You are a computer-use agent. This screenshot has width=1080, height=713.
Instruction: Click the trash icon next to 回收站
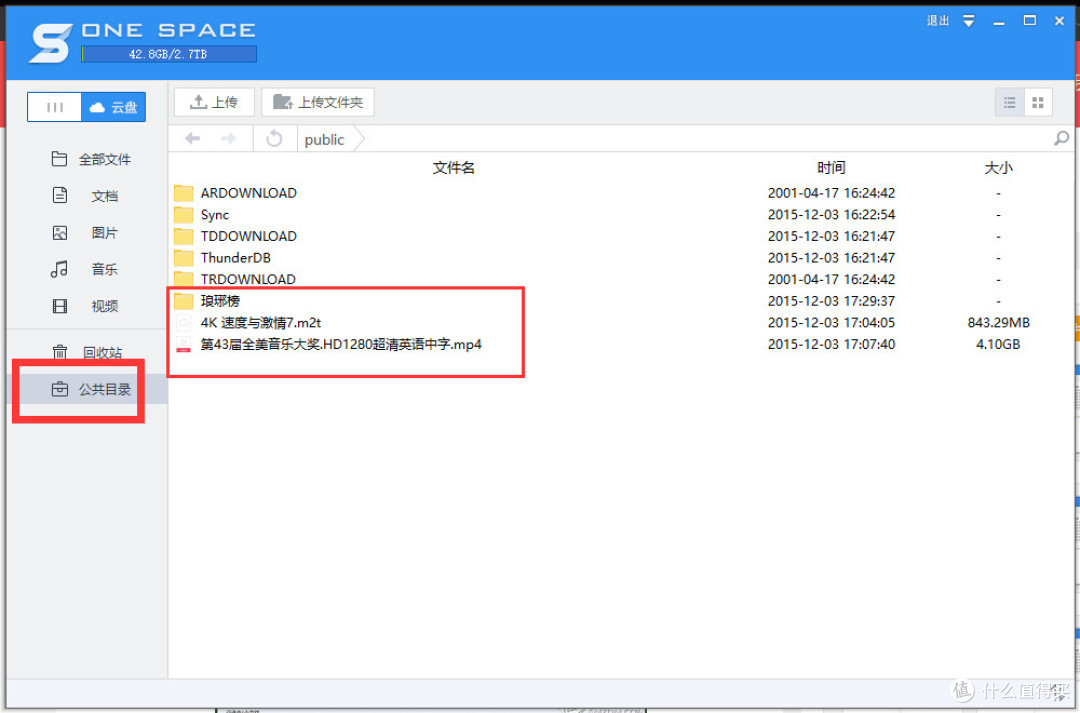pyautogui.click(x=60, y=353)
